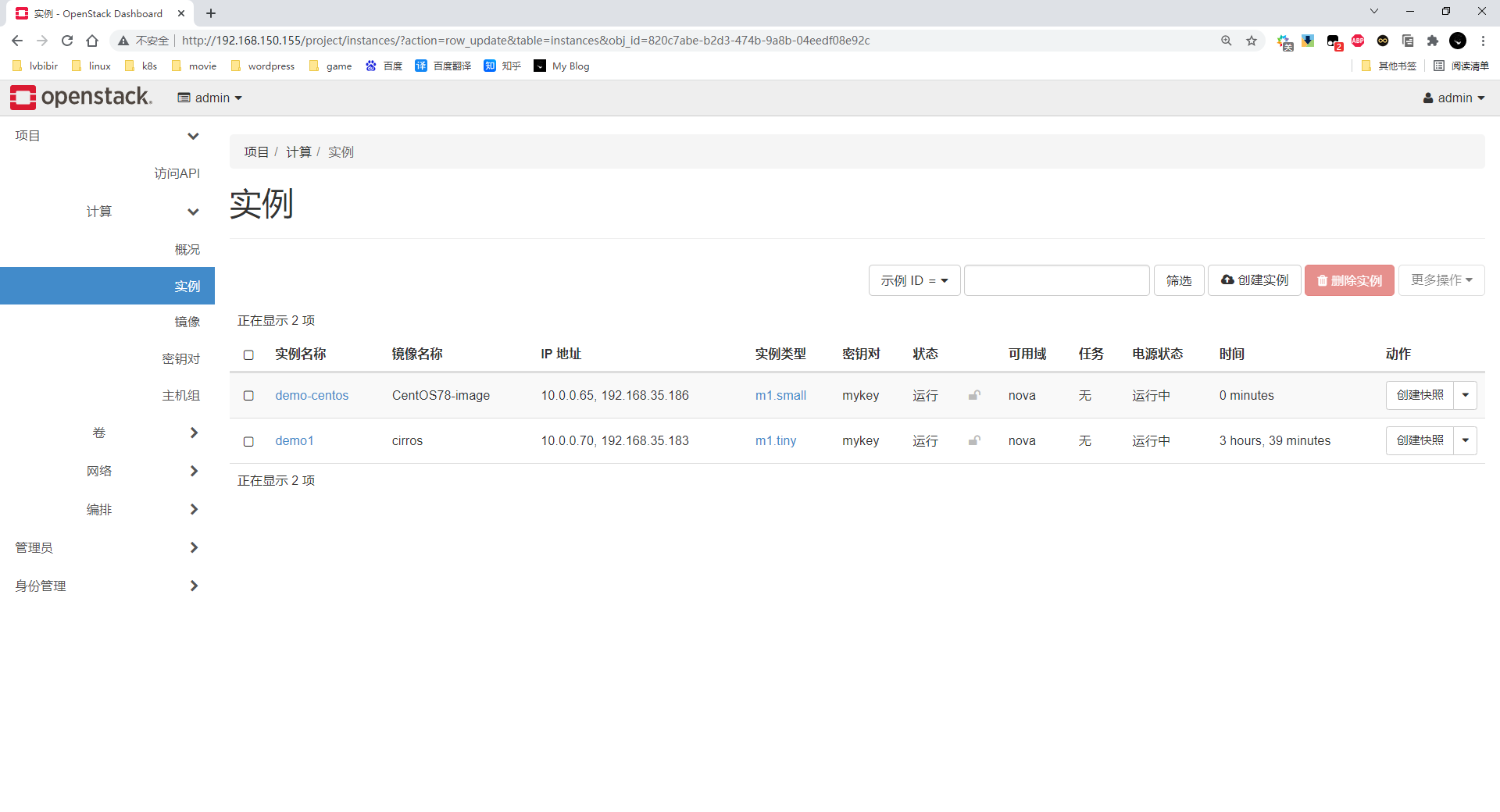Open the admin user menu at top right
This screenshot has width=1500, height=812.
(x=1453, y=98)
